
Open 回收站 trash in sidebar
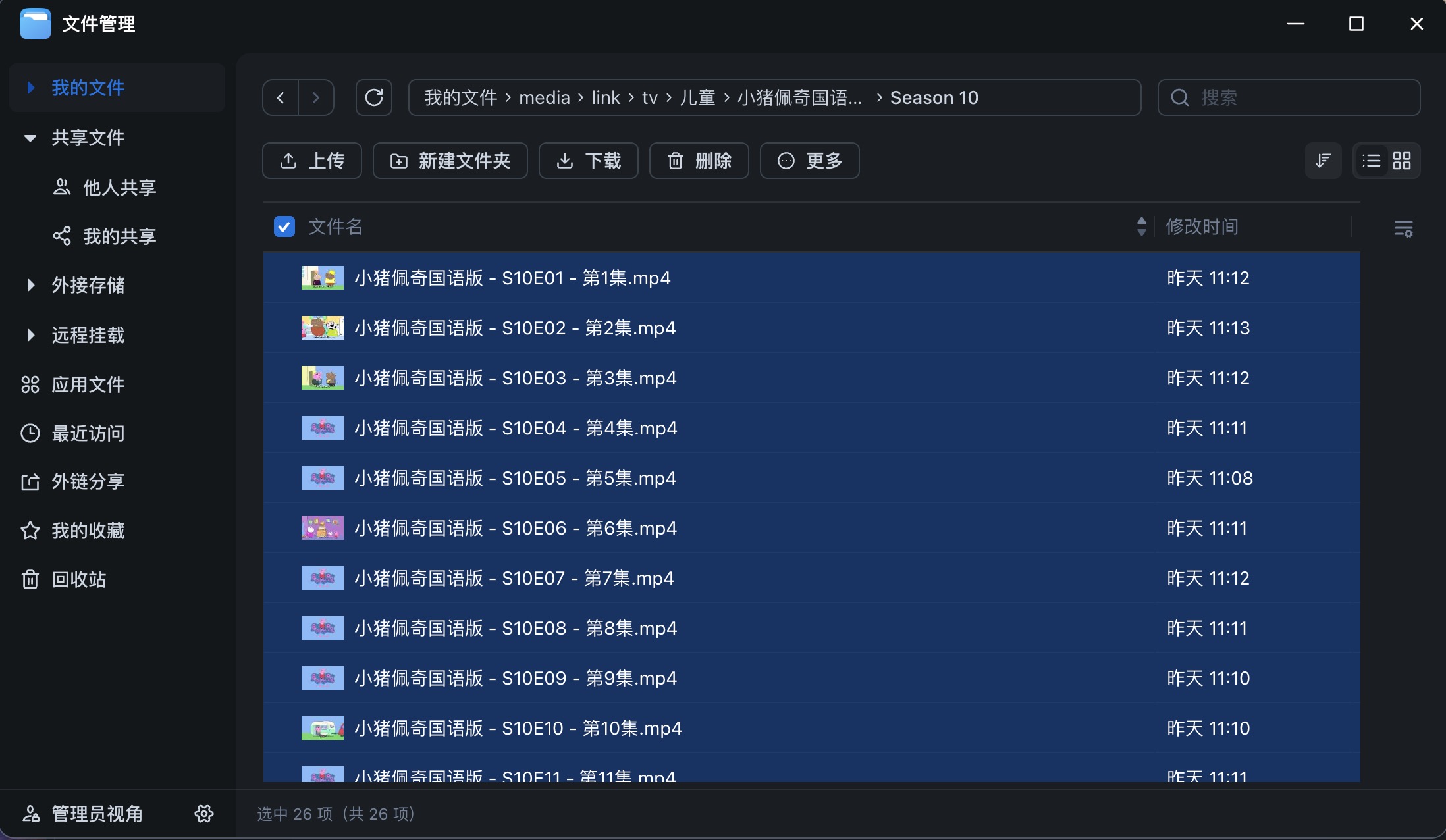click(79, 579)
